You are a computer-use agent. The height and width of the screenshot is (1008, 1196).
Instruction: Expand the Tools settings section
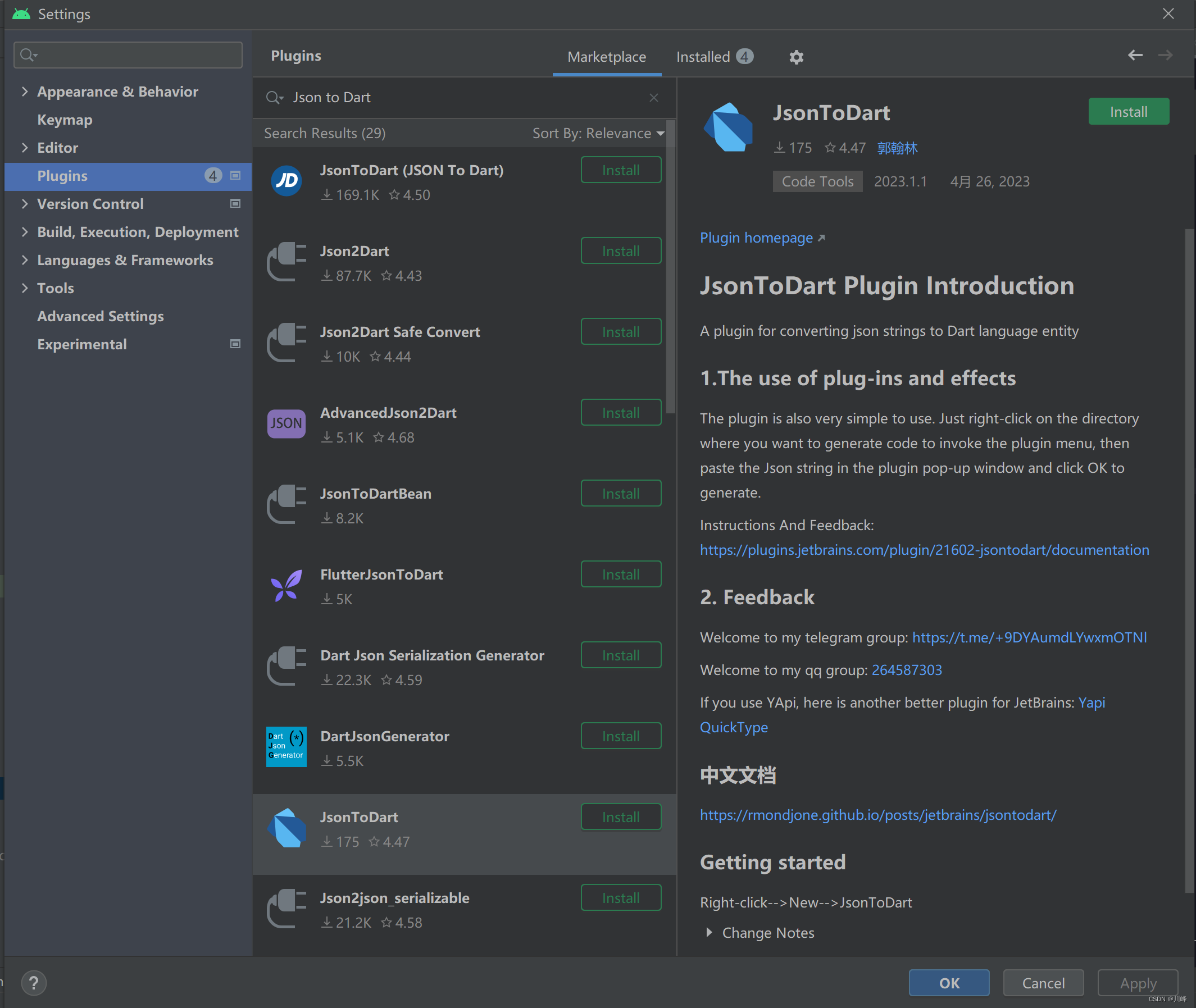tap(24, 288)
